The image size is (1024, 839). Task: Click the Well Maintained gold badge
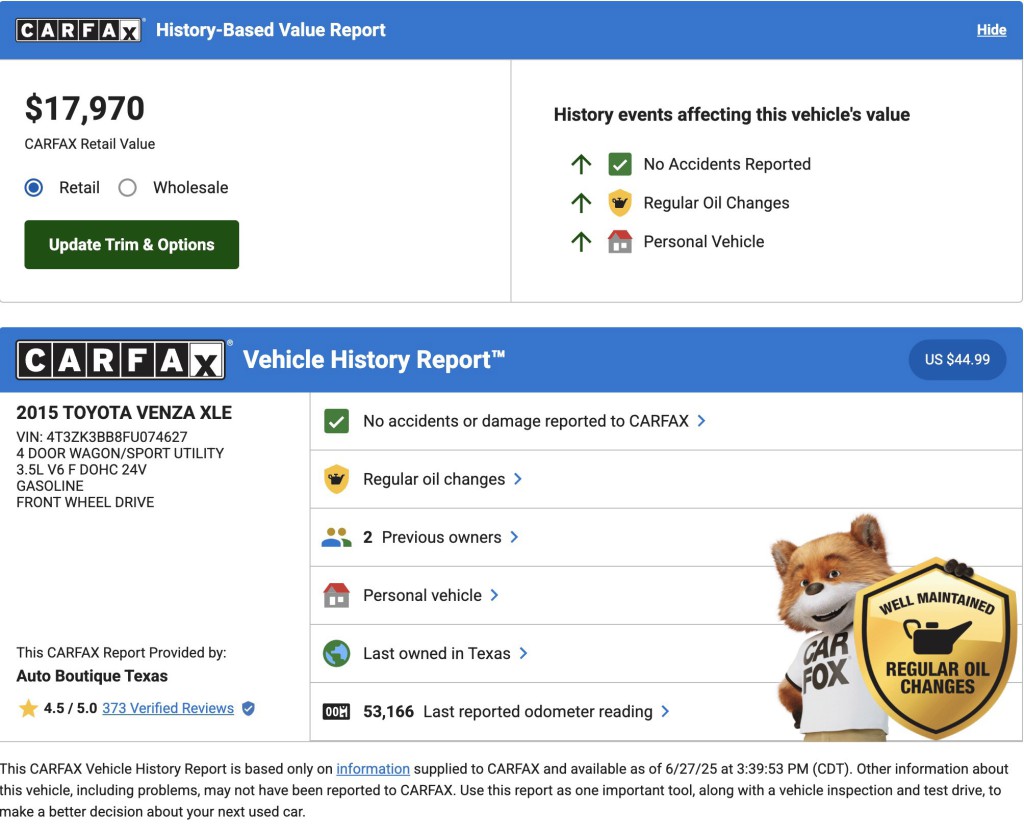tap(936, 648)
